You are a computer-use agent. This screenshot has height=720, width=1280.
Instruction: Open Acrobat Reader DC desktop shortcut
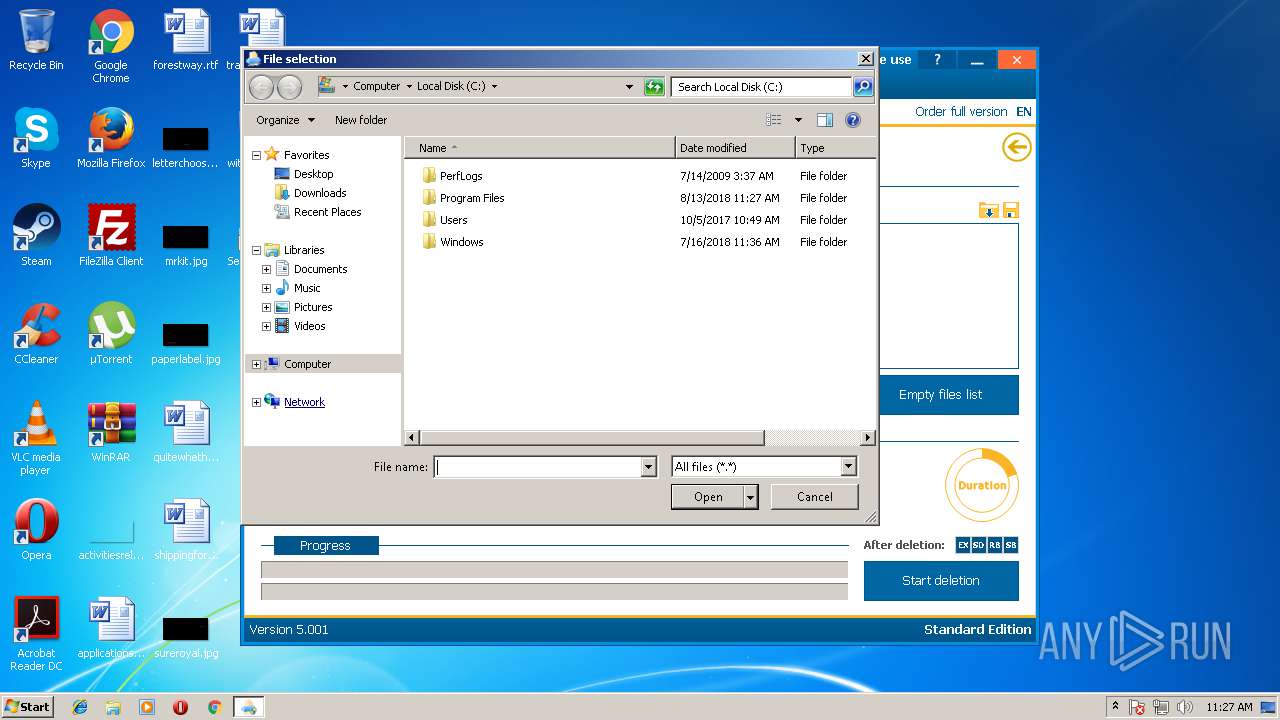point(36,634)
